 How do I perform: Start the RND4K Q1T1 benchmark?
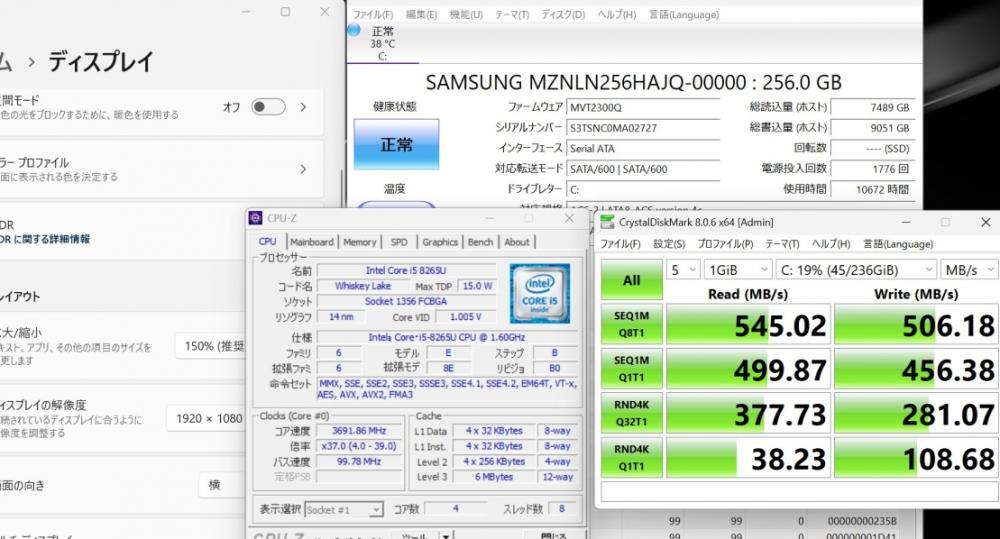tap(631, 457)
